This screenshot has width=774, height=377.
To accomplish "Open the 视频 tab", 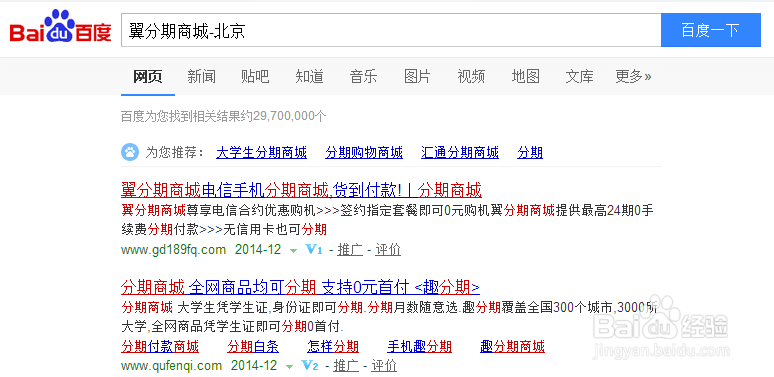I will coord(471,76).
